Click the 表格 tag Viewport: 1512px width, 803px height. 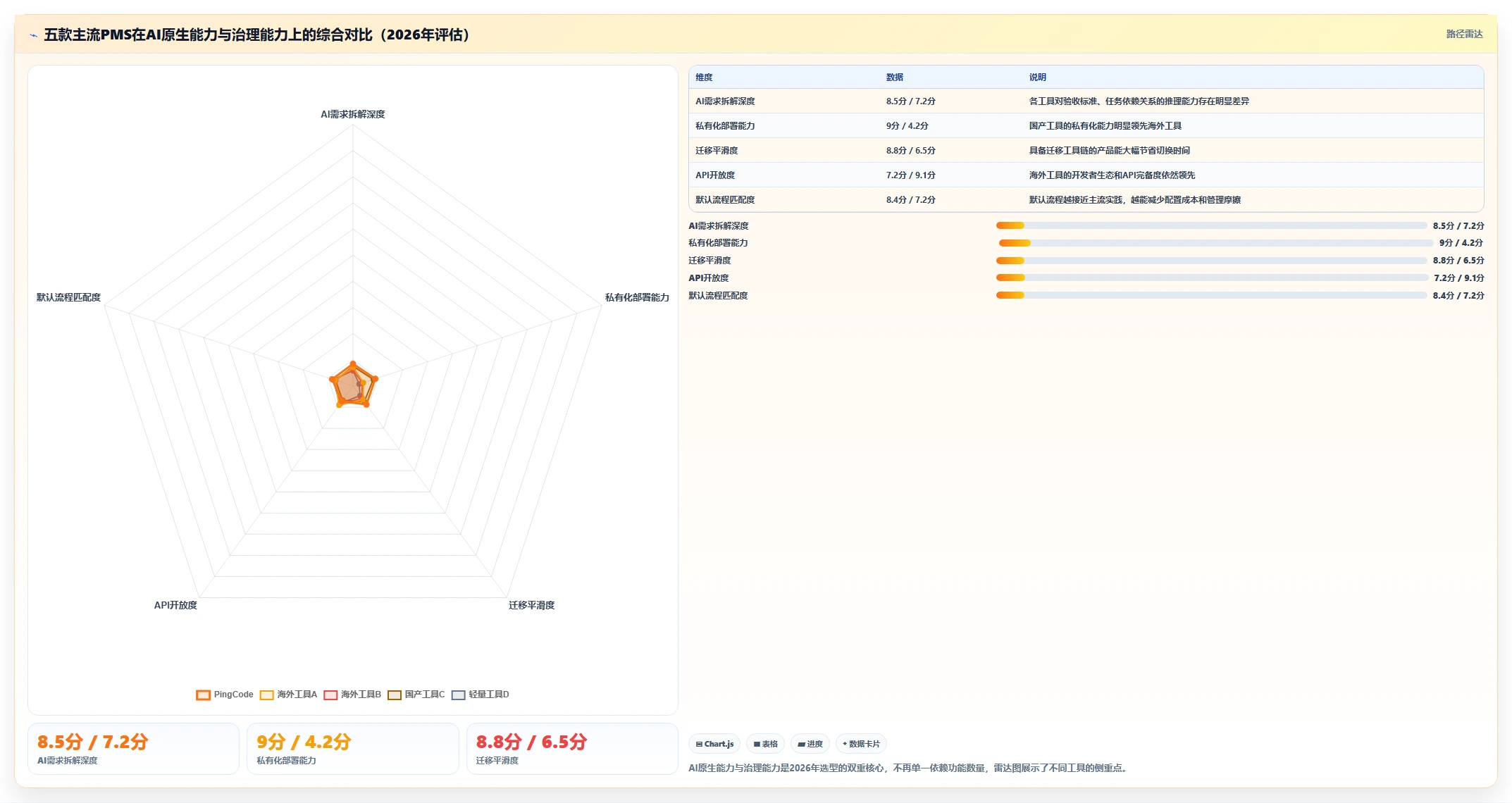pyautogui.click(x=765, y=744)
